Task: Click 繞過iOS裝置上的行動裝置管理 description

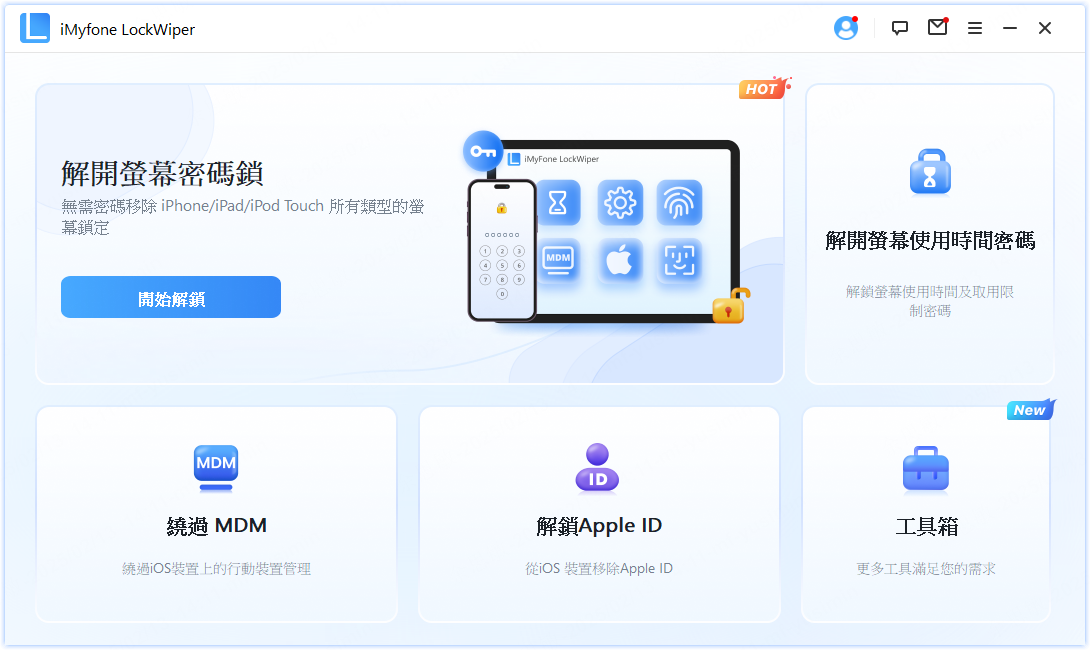Action: [x=216, y=569]
